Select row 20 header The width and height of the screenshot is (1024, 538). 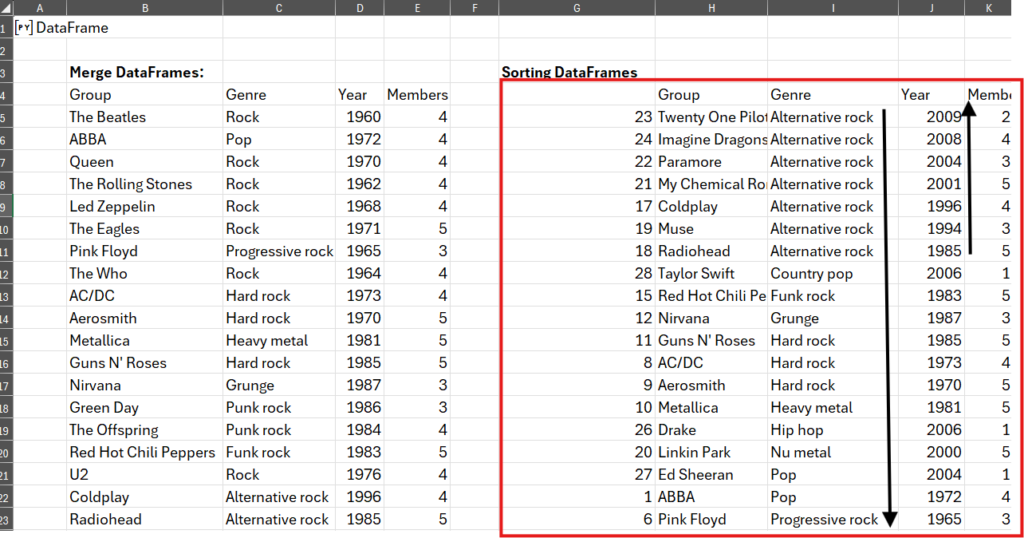click(x=7, y=452)
